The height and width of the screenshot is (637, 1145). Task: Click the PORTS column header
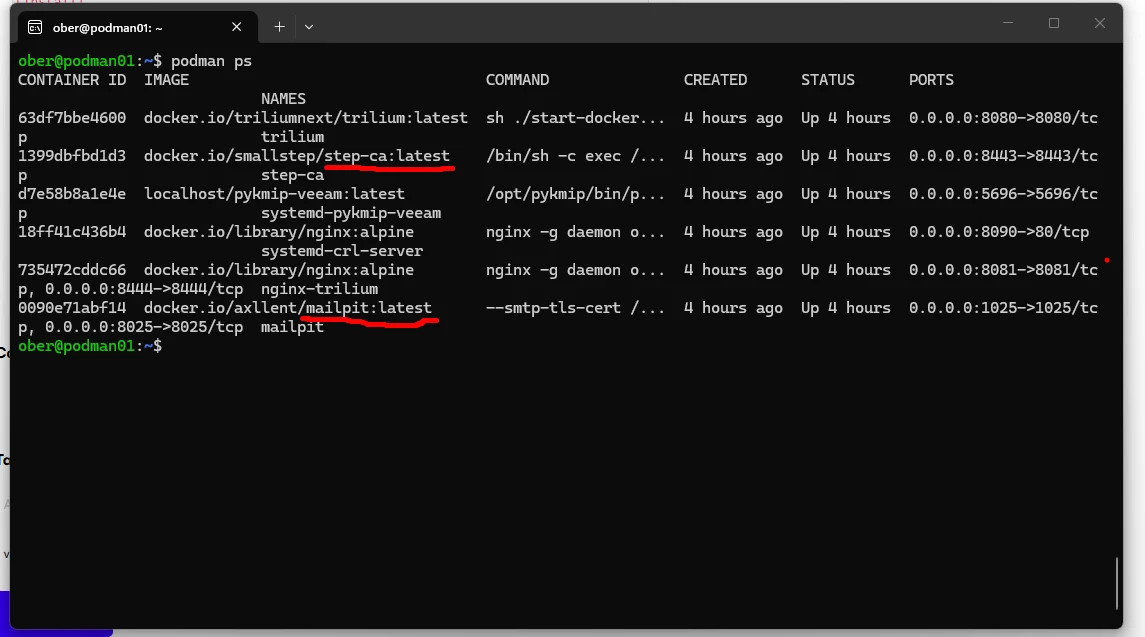[x=931, y=80]
